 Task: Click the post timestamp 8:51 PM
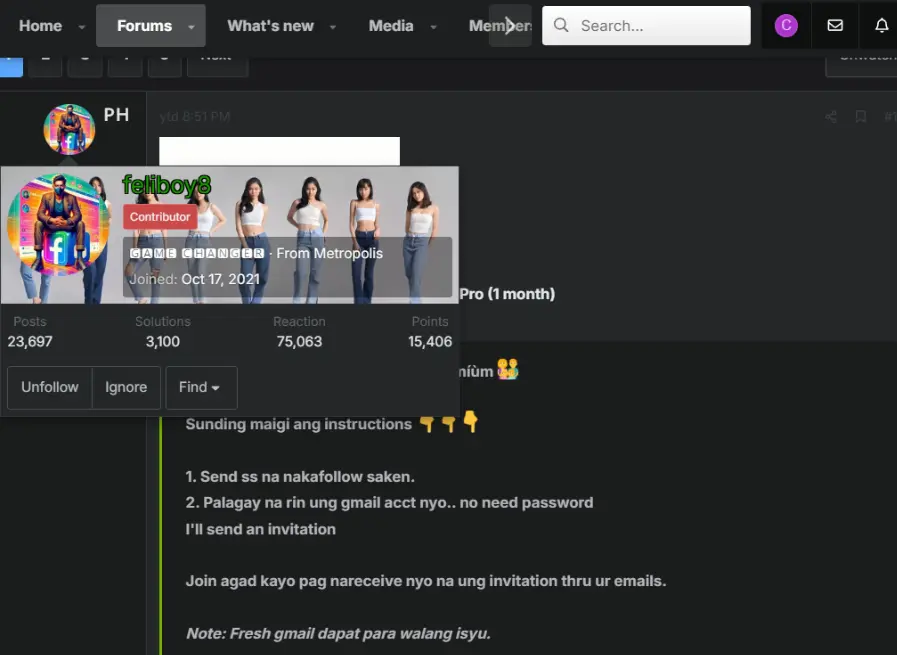[x=195, y=117]
